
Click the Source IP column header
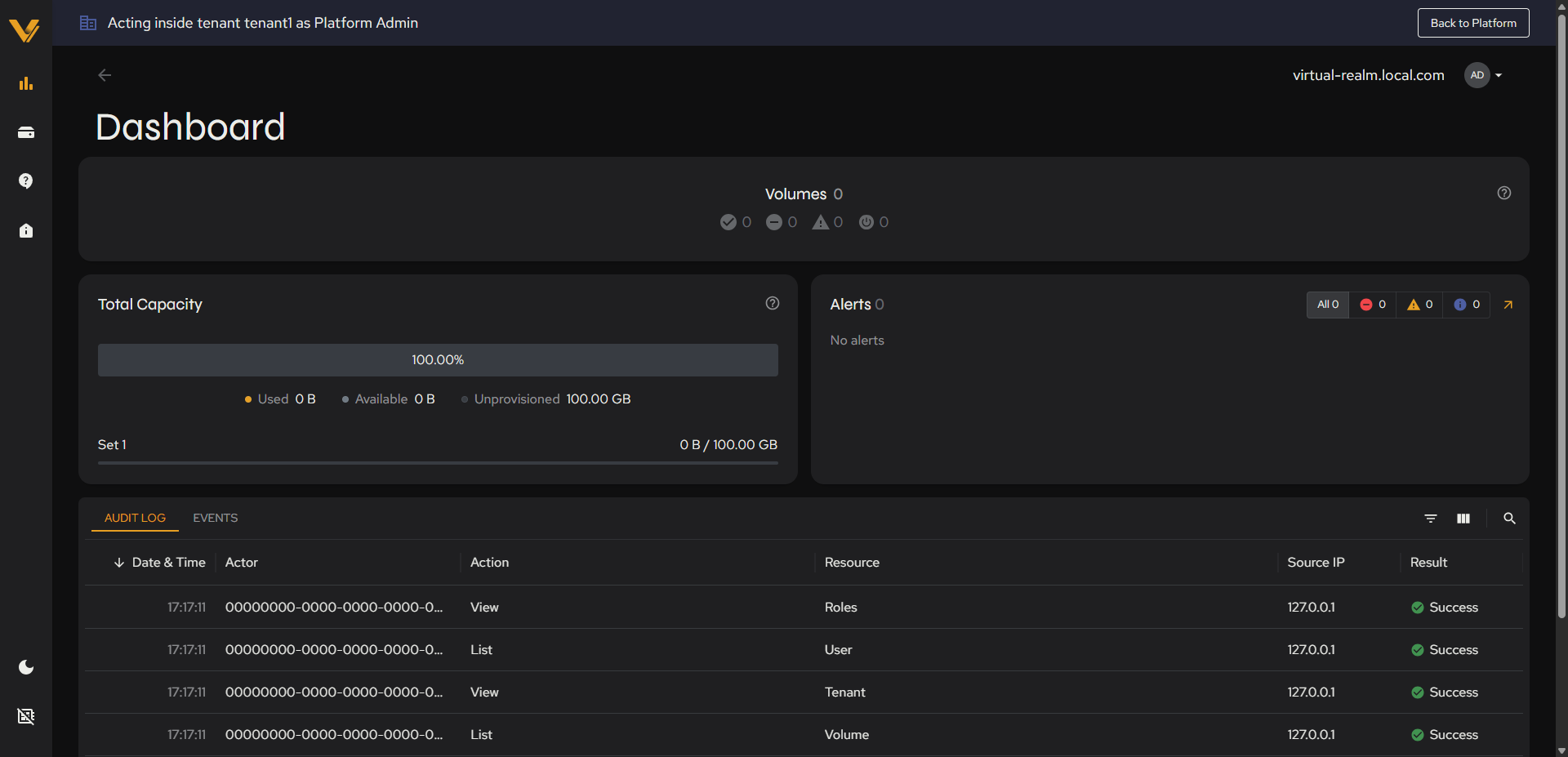(x=1316, y=563)
